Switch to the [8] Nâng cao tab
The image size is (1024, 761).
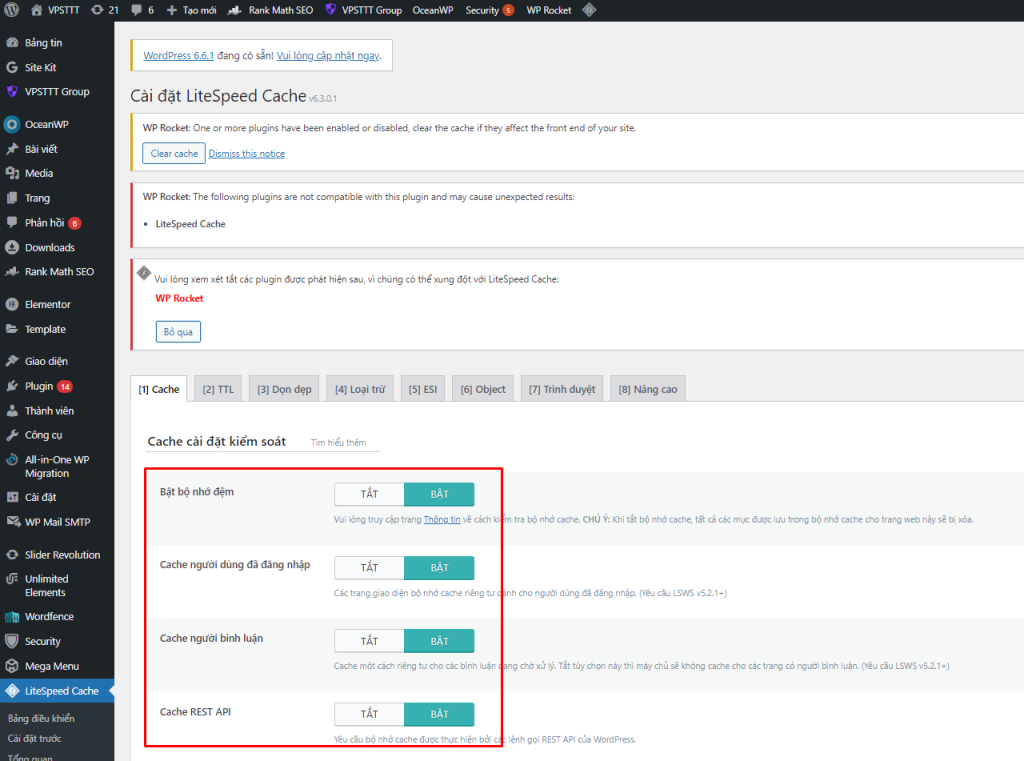click(x=648, y=389)
